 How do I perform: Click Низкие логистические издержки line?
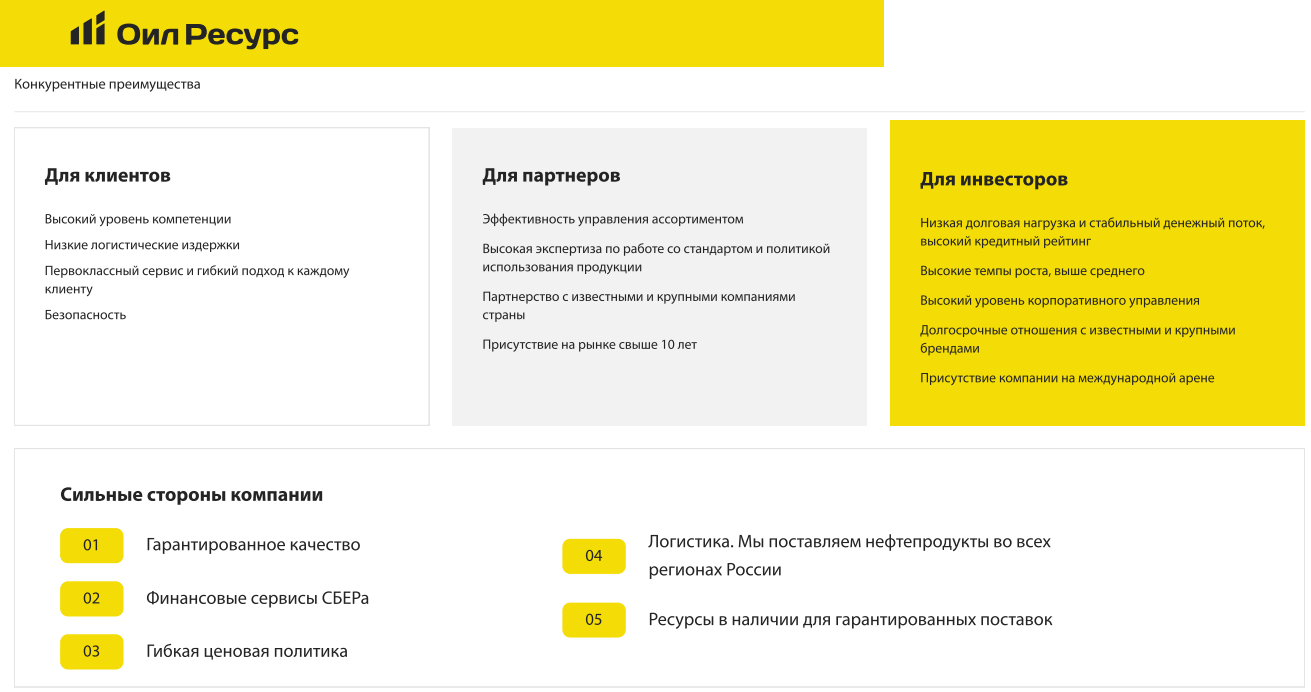(x=142, y=245)
